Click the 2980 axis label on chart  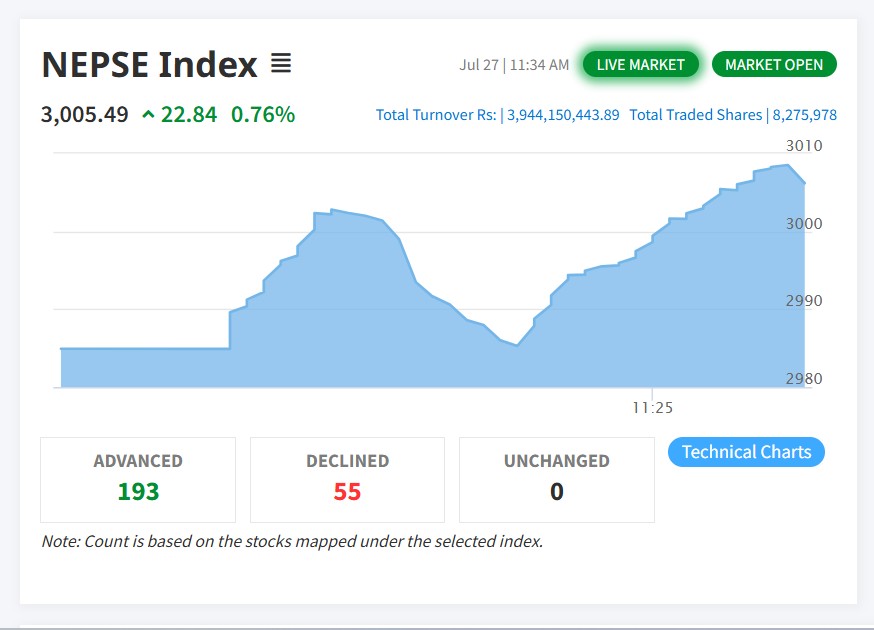point(804,379)
